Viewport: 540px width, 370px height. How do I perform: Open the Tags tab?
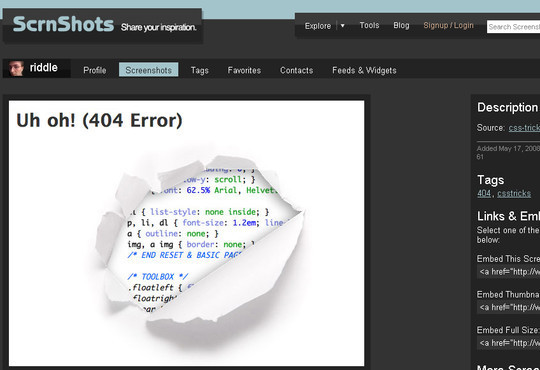(x=200, y=70)
